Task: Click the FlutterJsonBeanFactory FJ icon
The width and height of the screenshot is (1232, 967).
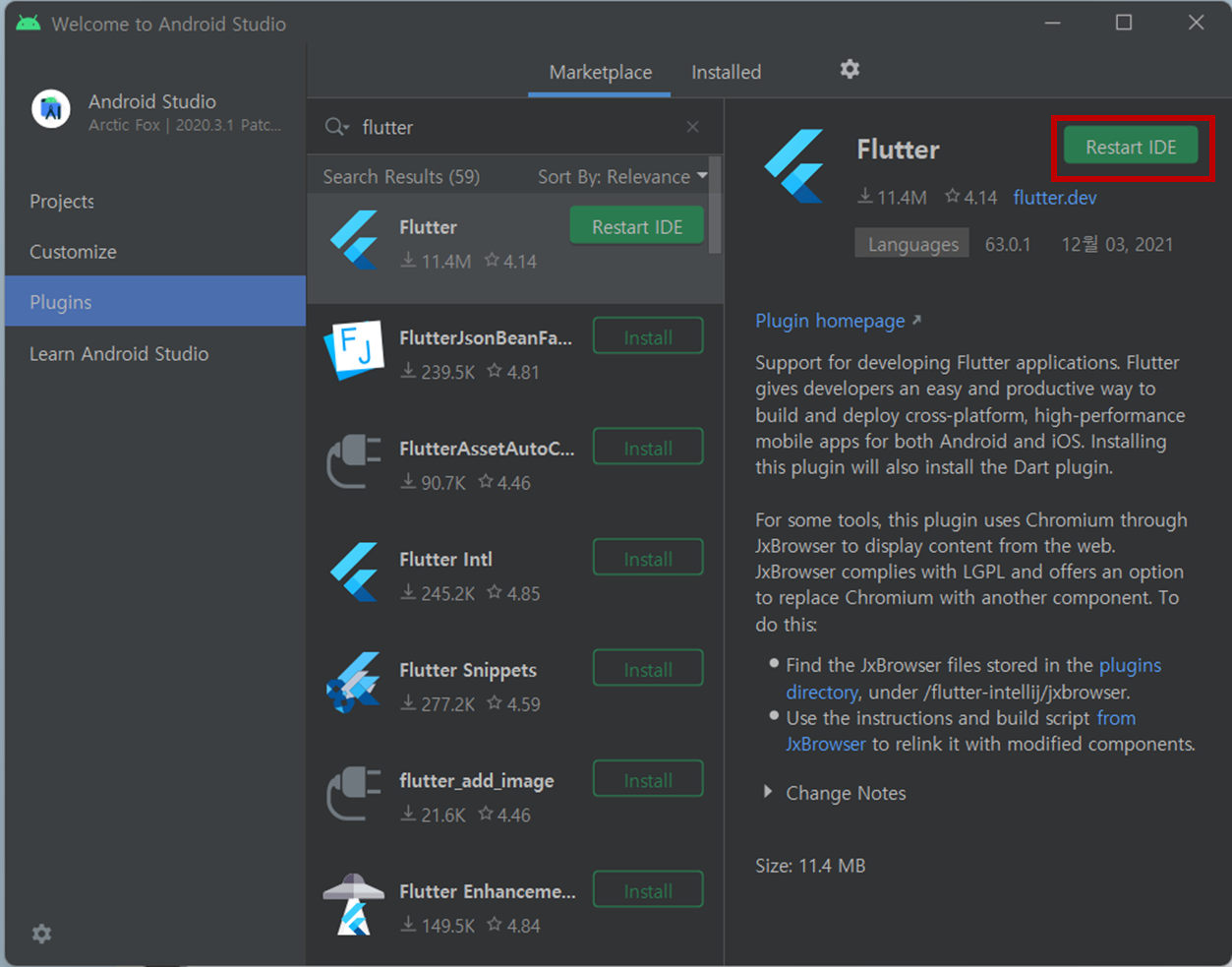Action: 353,349
